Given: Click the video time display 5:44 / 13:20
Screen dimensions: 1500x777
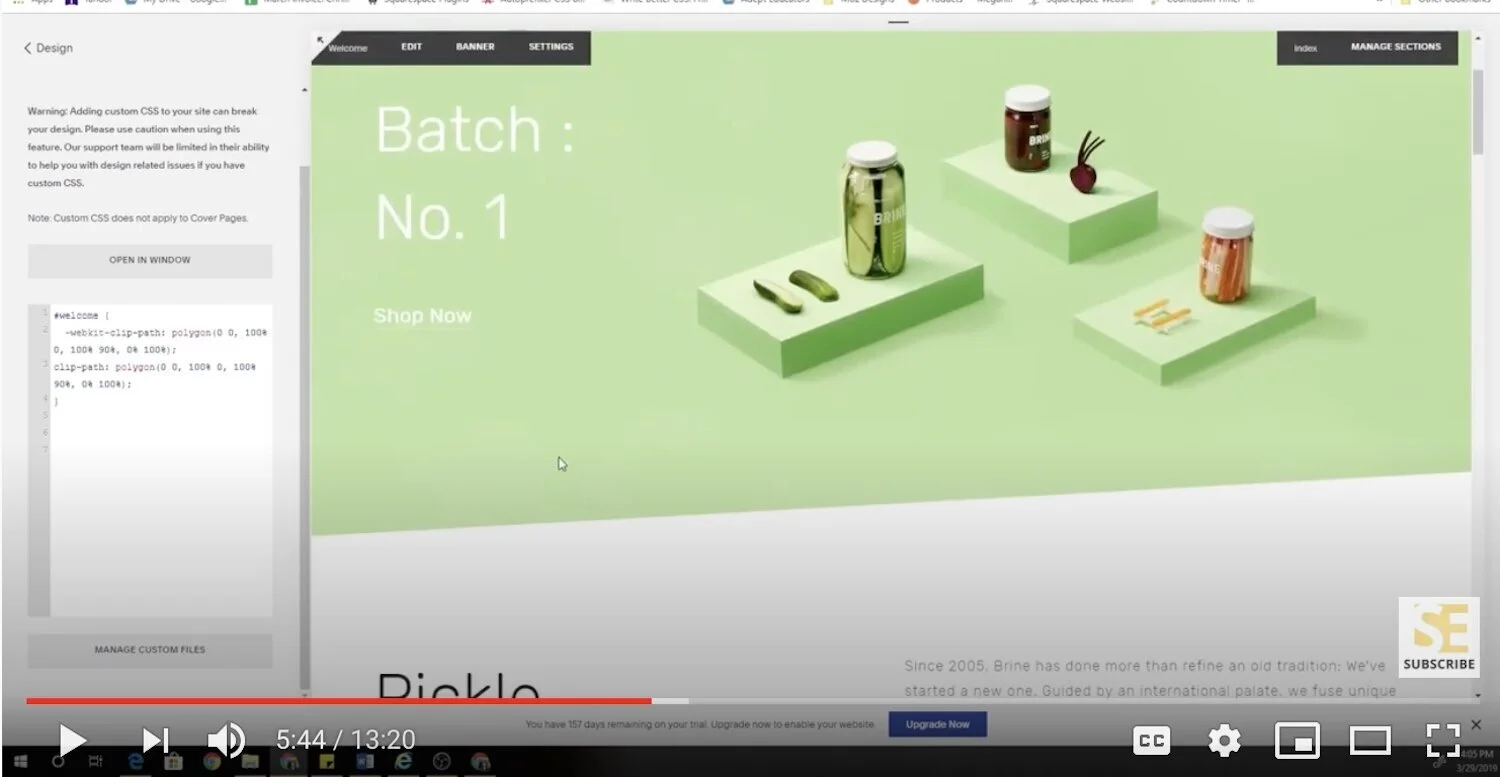Looking at the screenshot, I should coord(346,740).
